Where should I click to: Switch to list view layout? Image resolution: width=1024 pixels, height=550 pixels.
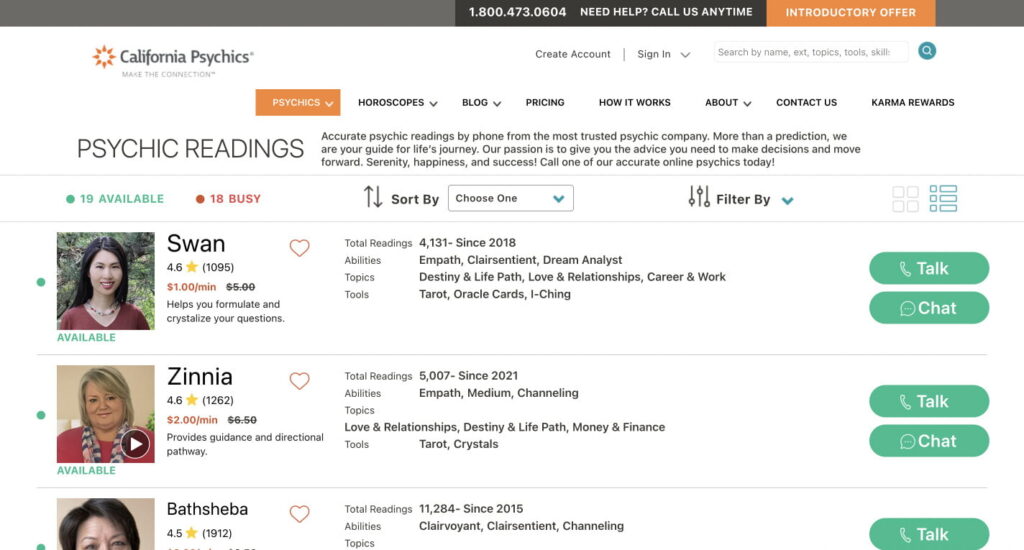pyautogui.click(x=944, y=199)
